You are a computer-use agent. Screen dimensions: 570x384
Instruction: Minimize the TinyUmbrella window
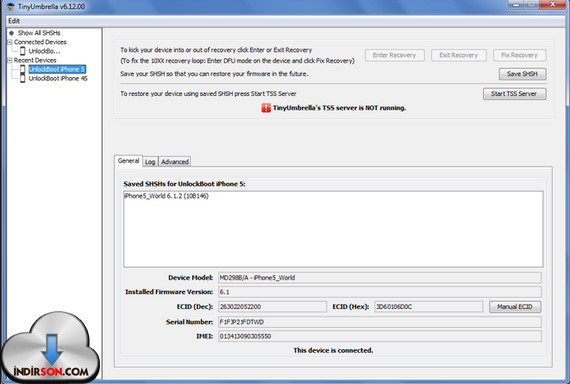[x=516, y=5]
